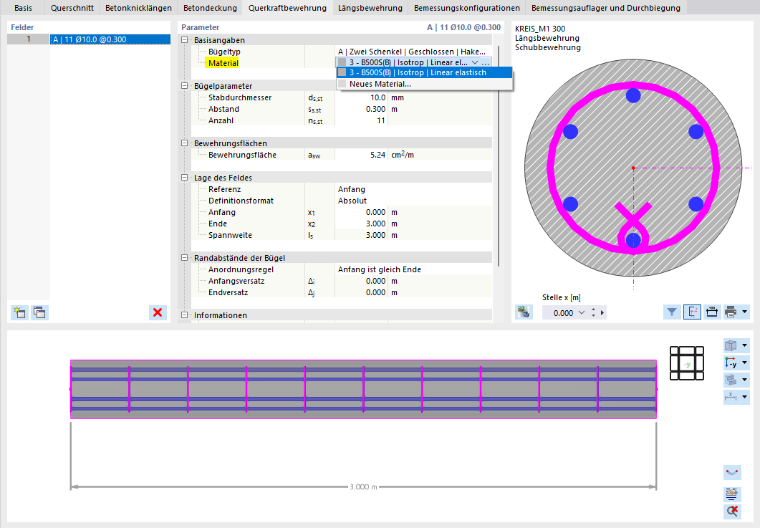Collapse the Basisangaben section
The height and width of the screenshot is (528, 760).
point(185,40)
